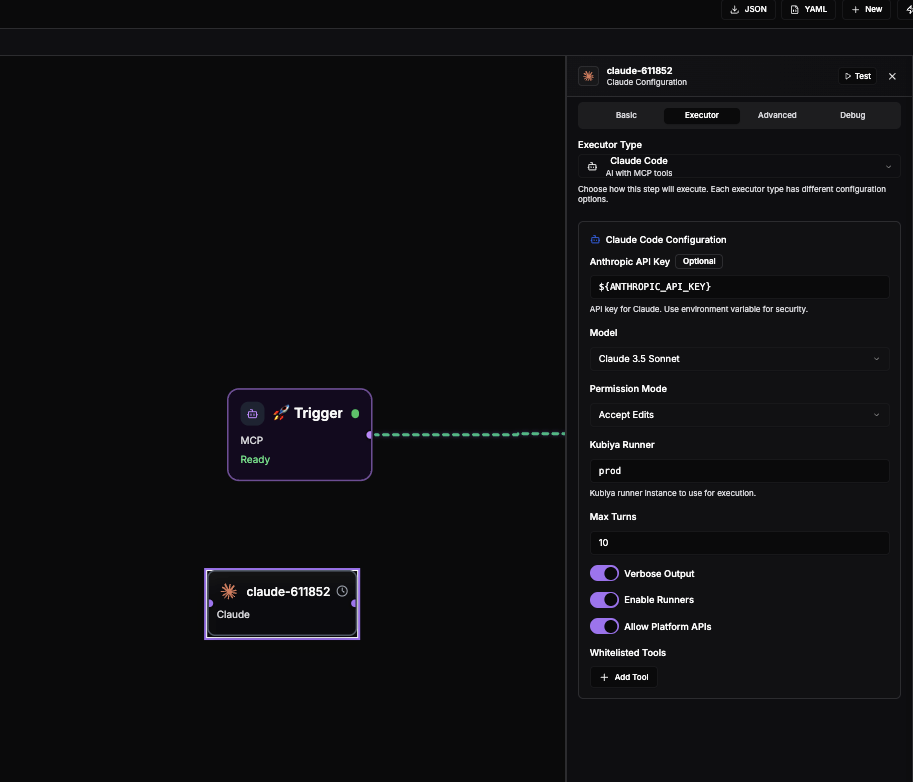The image size is (913, 782).
Task: Add a whitelisted tool
Action: [x=624, y=677]
